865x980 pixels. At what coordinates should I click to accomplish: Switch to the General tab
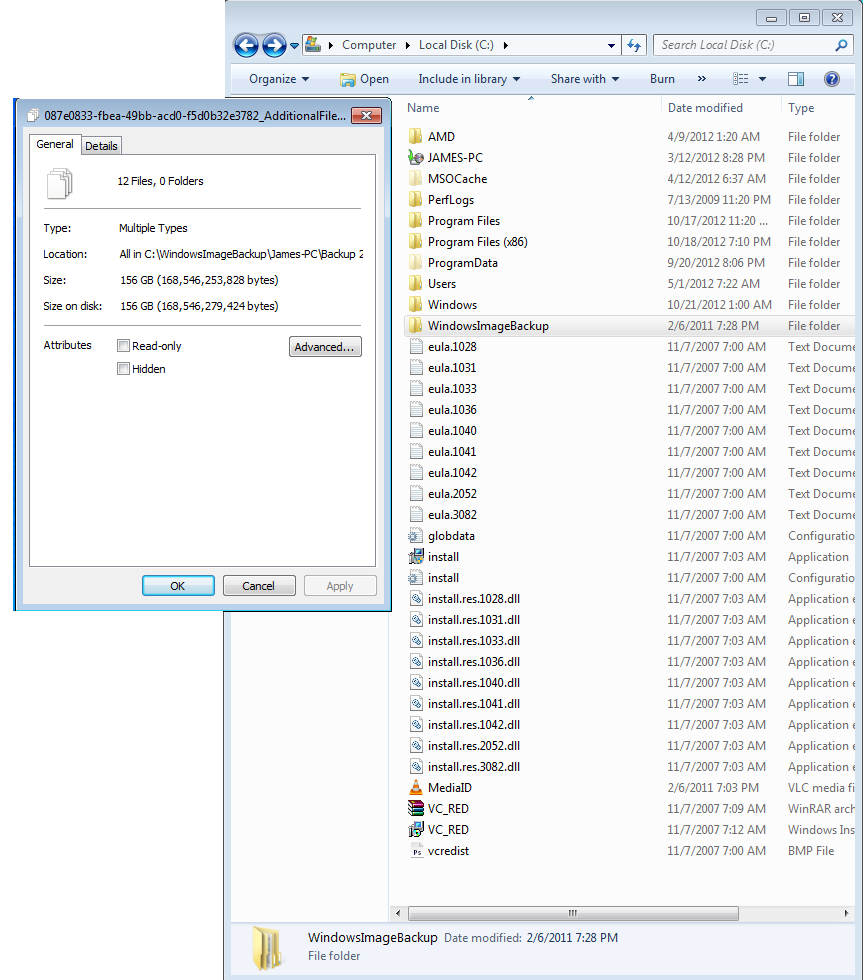(55, 144)
